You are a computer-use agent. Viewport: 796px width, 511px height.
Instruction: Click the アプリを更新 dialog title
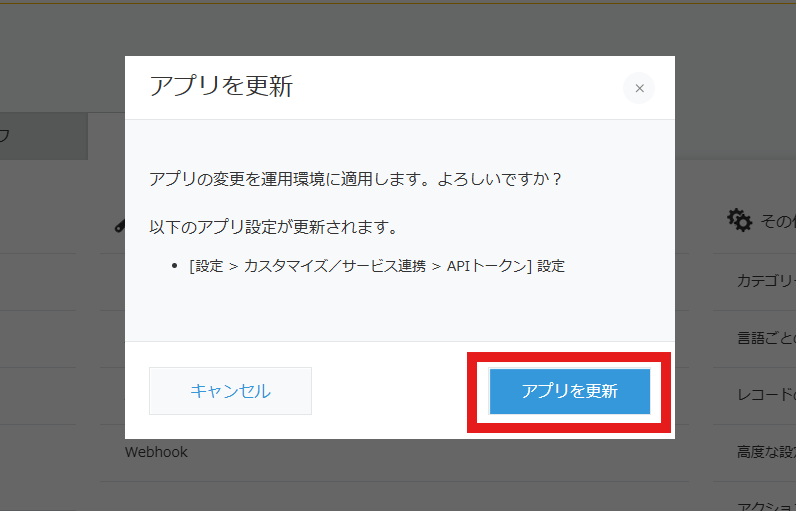[x=221, y=86]
